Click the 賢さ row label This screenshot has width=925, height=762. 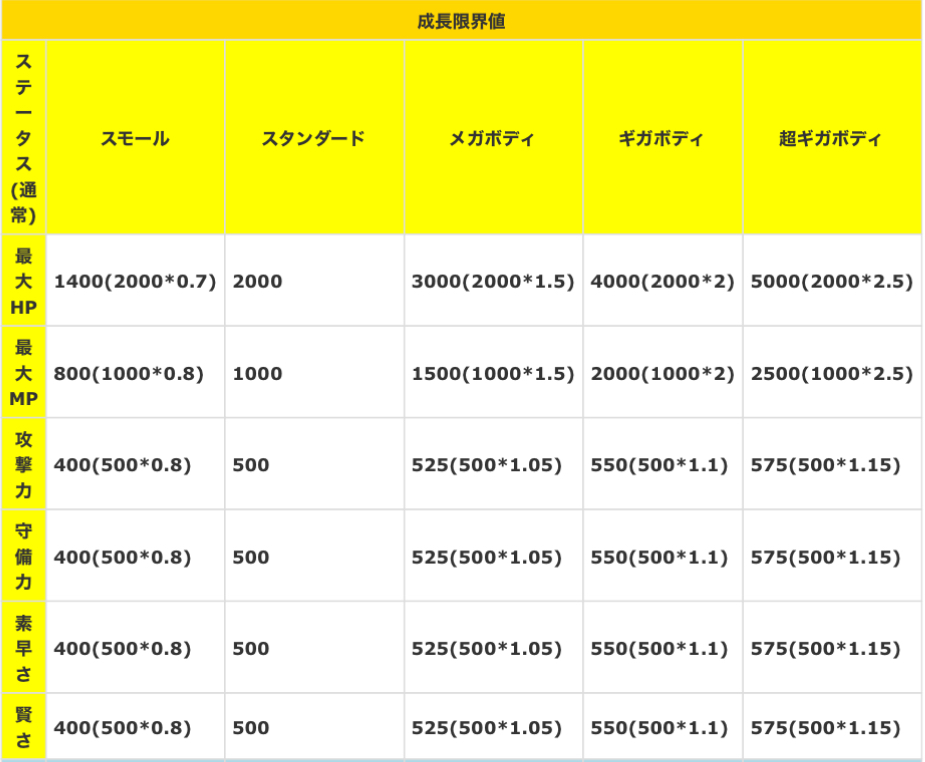[23, 727]
